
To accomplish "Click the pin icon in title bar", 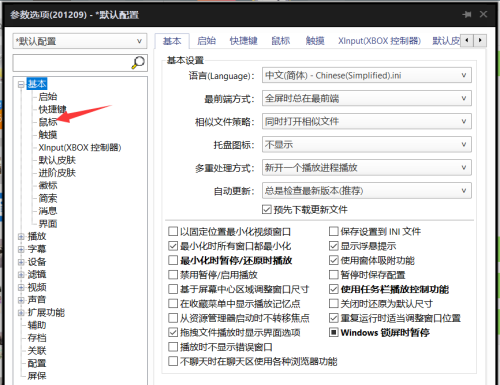I will coord(467,14).
